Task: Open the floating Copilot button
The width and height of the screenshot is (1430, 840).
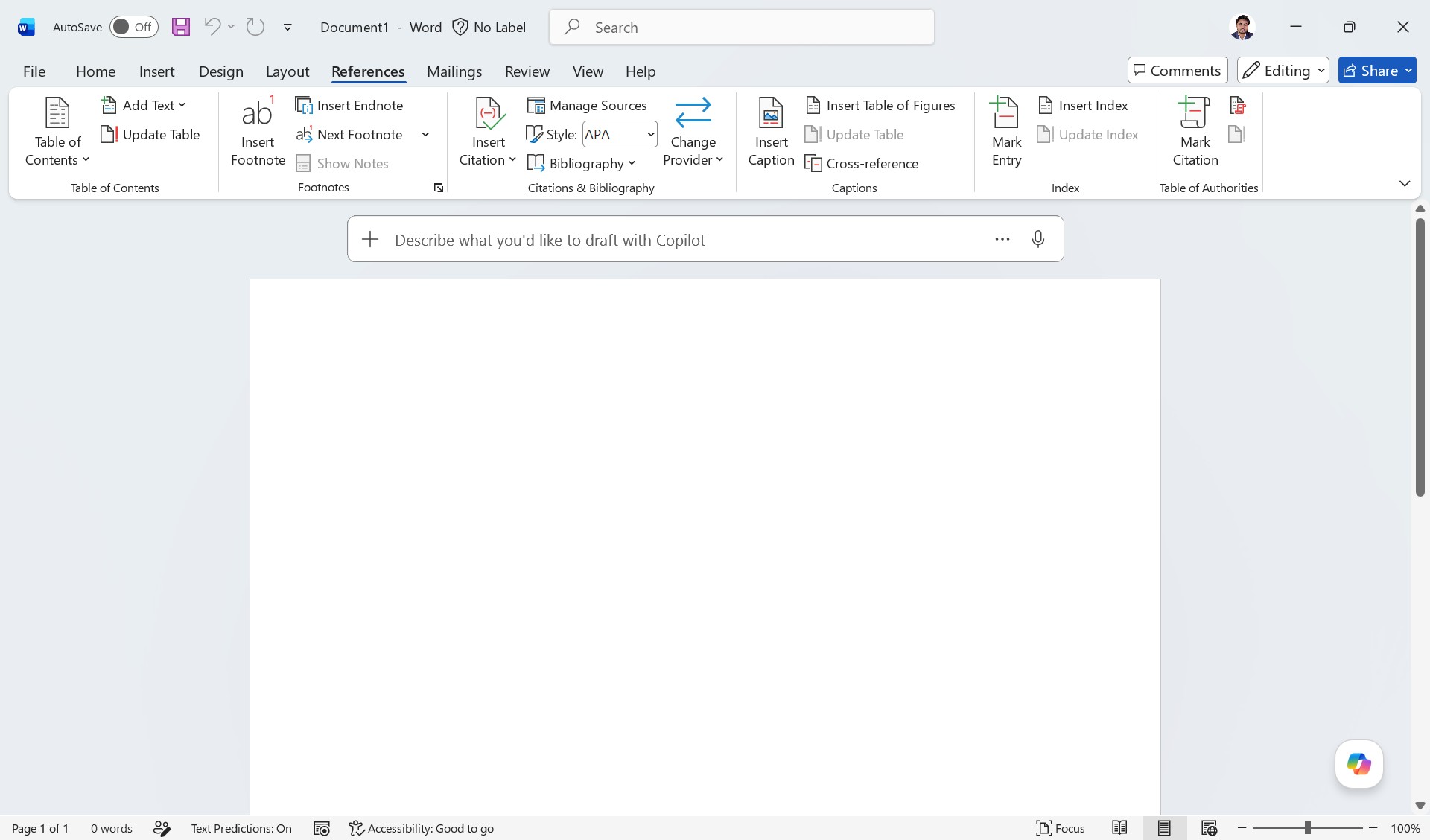Action: (1358, 763)
